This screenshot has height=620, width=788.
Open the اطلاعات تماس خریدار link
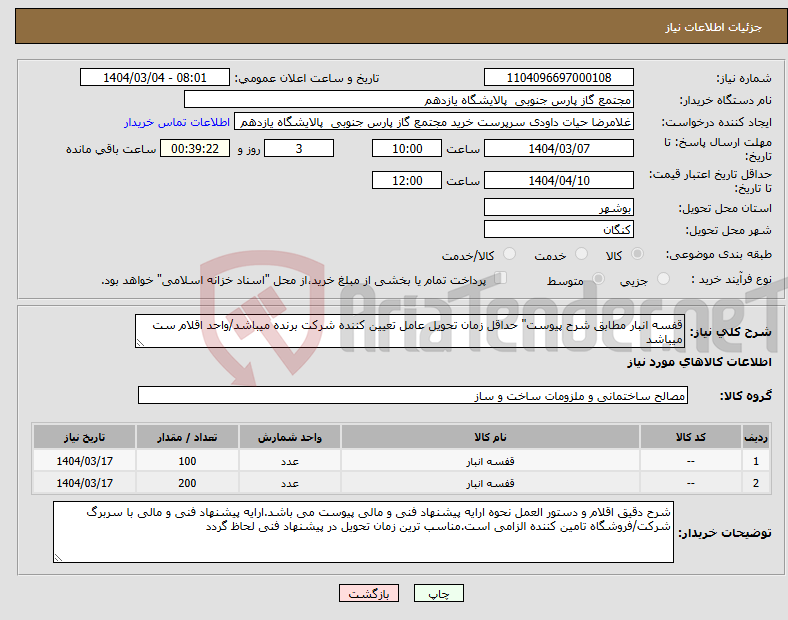(177, 122)
